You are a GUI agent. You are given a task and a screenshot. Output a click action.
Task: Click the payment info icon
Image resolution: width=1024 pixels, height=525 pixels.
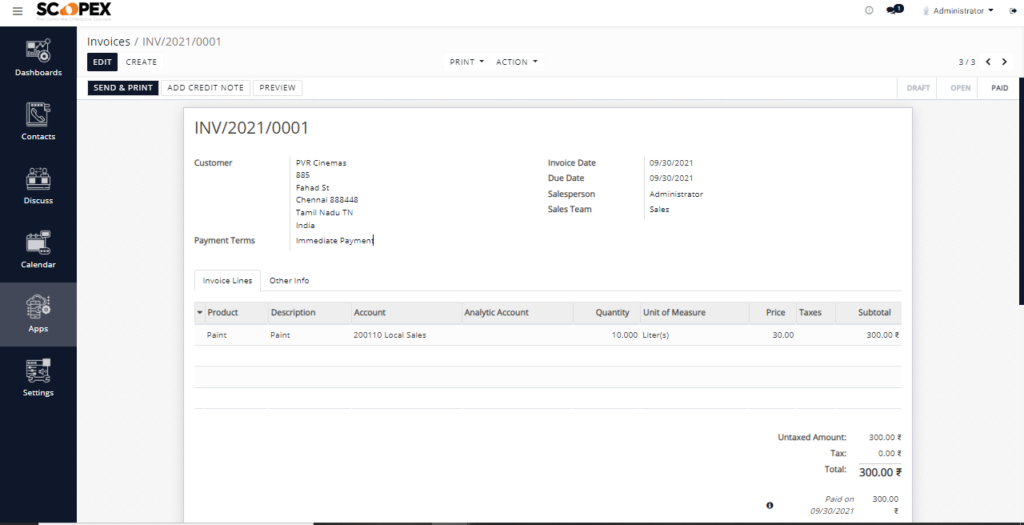coord(769,505)
